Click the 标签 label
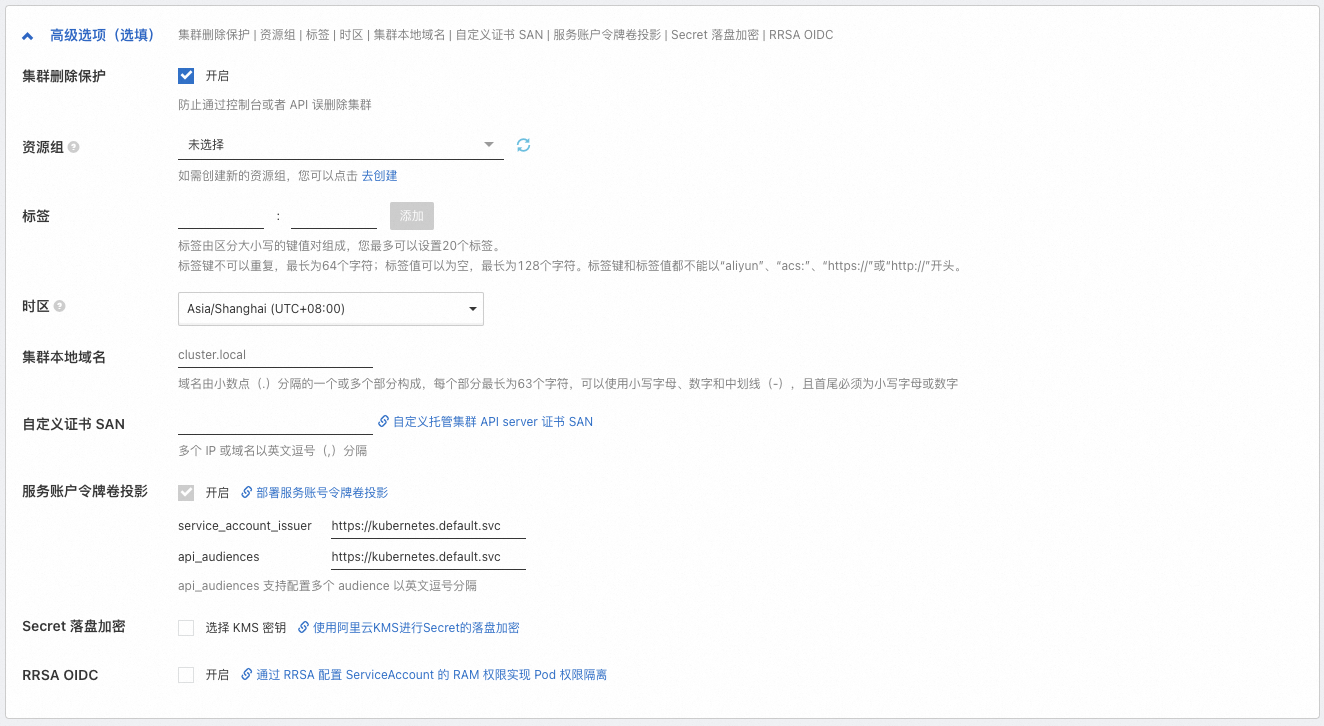The image size is (1324, 726). pos(36,216)
